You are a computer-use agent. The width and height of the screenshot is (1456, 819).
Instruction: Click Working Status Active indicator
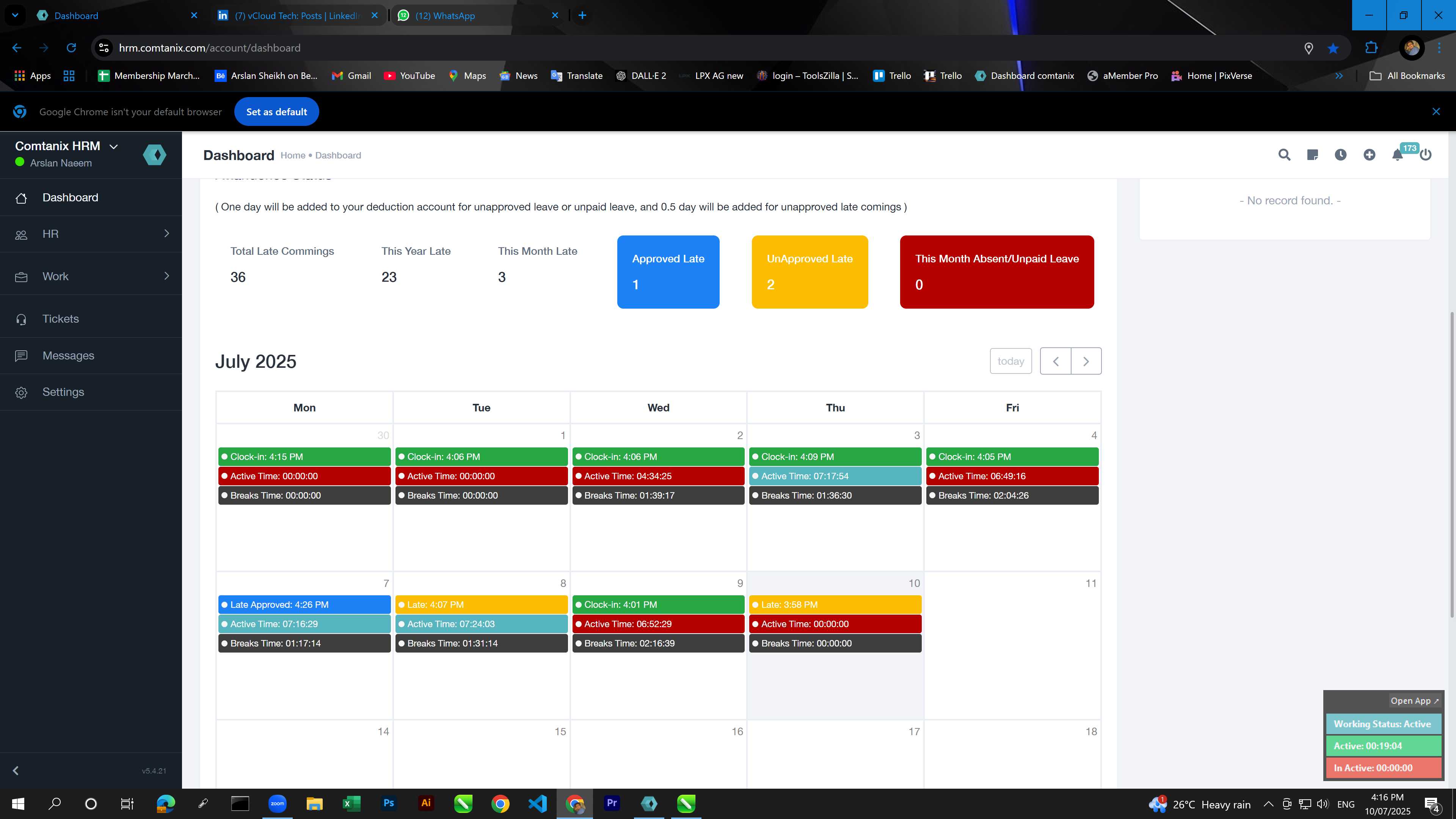(x=1384, y=724)
